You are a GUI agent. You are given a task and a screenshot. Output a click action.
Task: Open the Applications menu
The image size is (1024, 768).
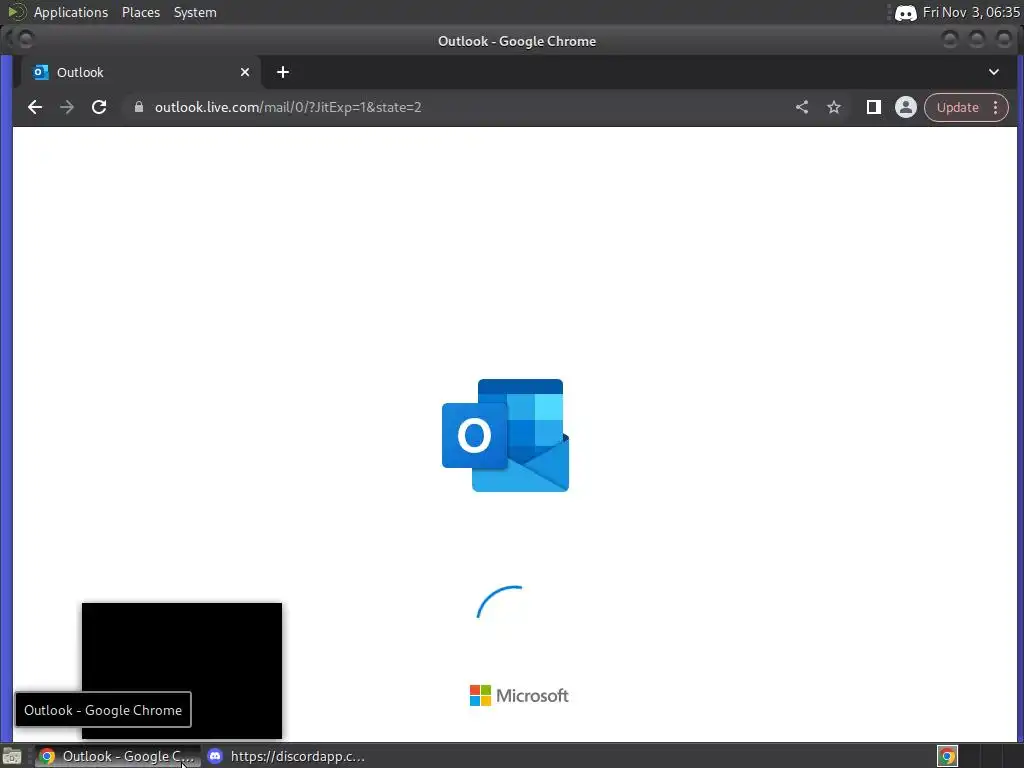(71, 12)
